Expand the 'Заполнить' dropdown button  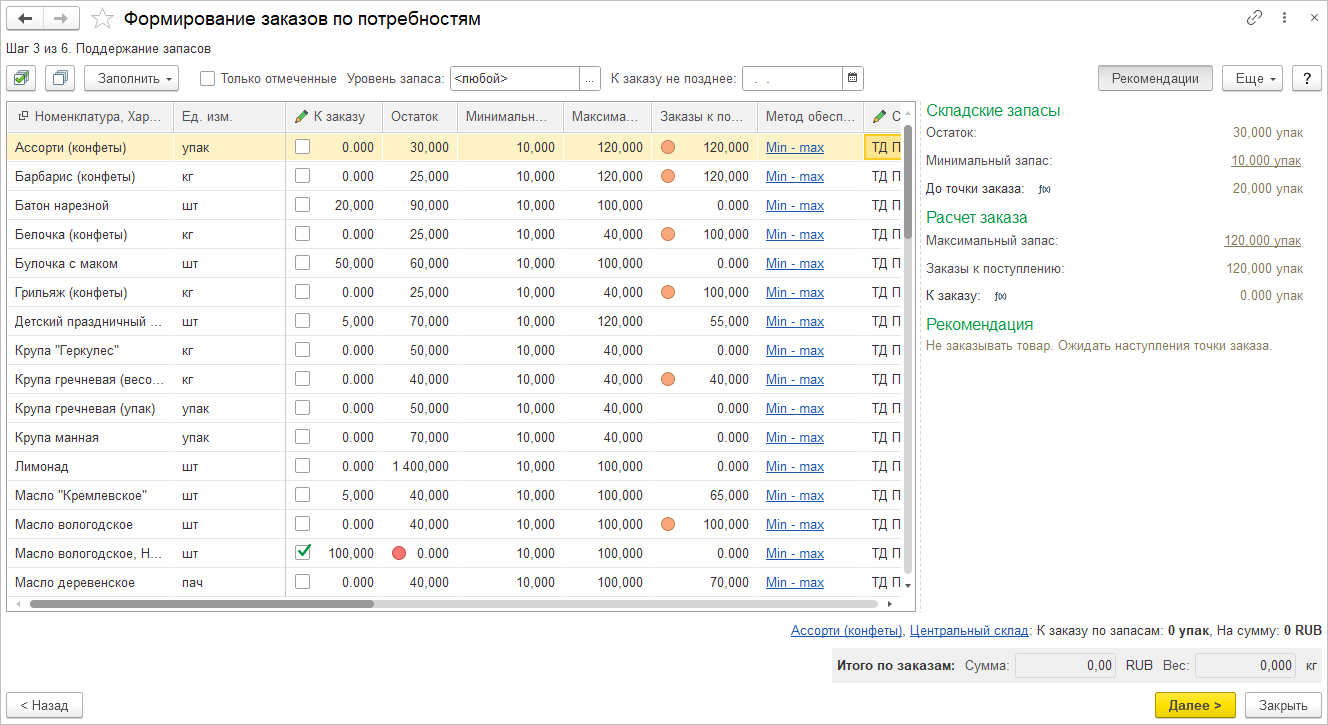pos(131,78)
